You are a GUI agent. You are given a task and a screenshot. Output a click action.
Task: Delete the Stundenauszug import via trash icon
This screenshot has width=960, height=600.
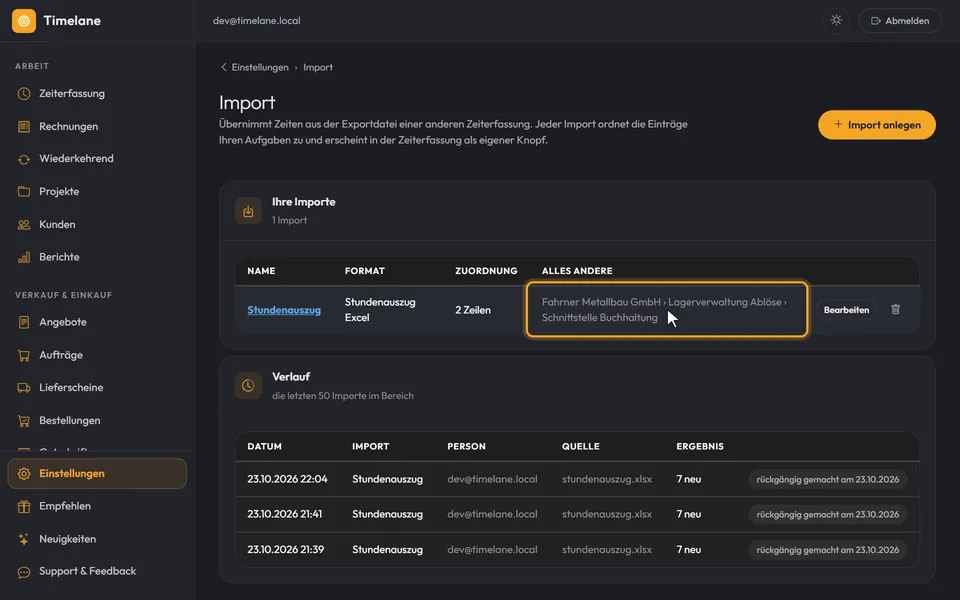tap(896, 309)
